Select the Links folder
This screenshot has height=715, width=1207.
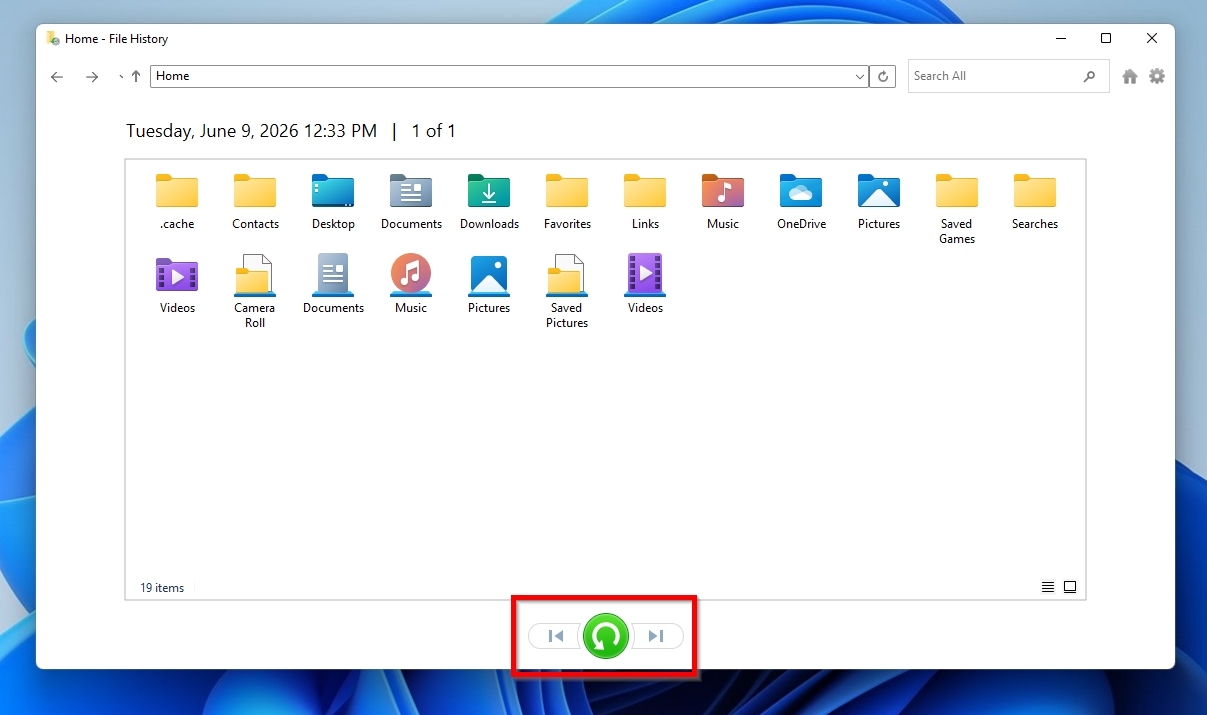[645, 201]
